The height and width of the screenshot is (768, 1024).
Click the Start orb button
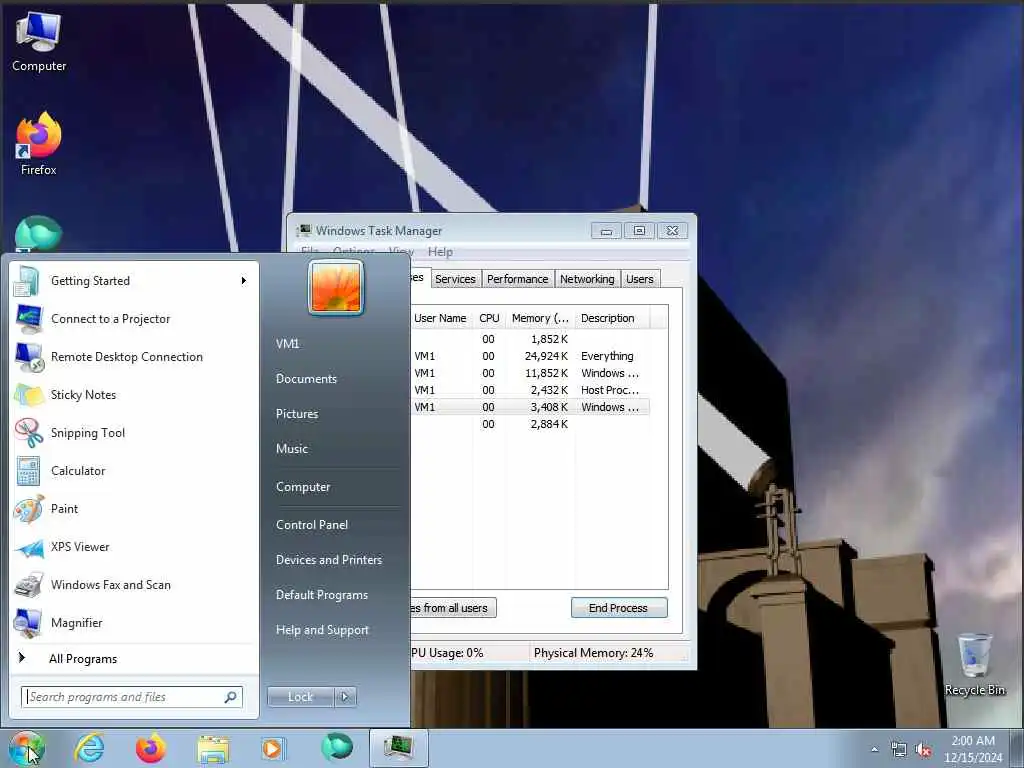click(26, 748)
